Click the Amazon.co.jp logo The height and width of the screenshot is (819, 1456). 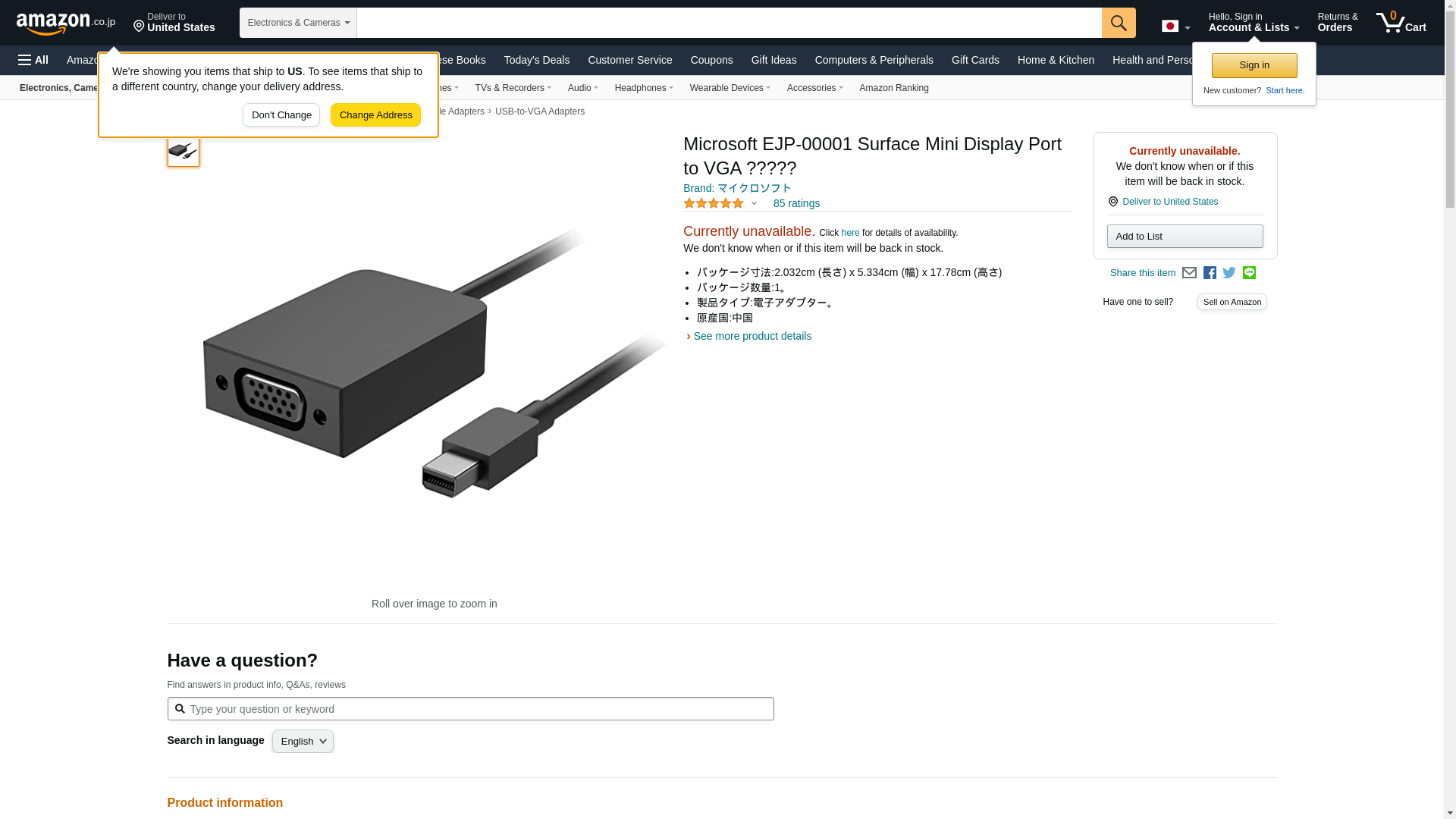65,24
